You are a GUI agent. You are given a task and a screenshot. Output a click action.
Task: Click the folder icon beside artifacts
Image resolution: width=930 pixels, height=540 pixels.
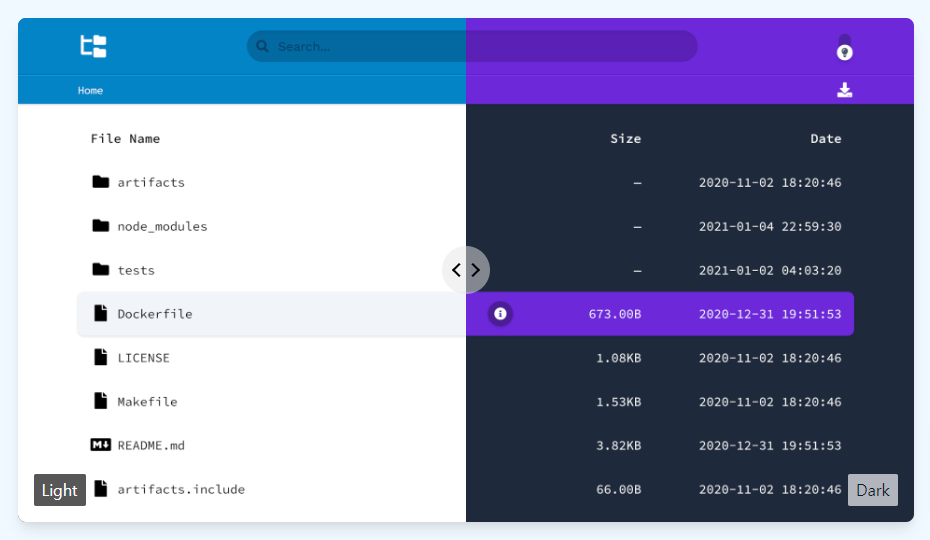tap(101, 182)
